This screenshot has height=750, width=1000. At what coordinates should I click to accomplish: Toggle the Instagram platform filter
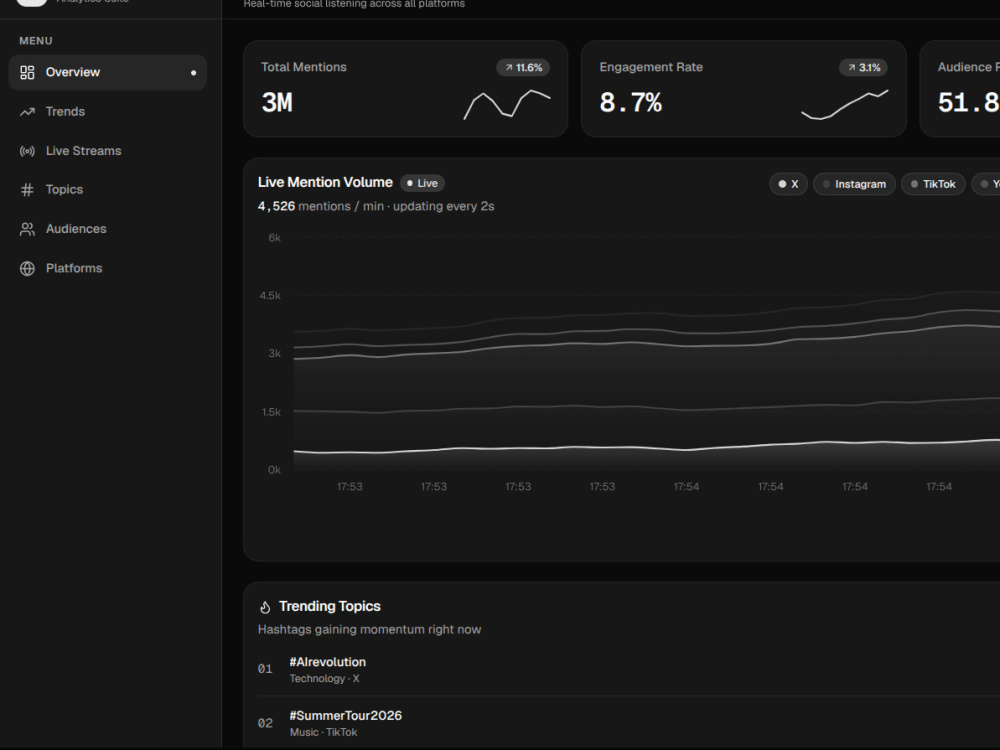click(x=855, y=184)
